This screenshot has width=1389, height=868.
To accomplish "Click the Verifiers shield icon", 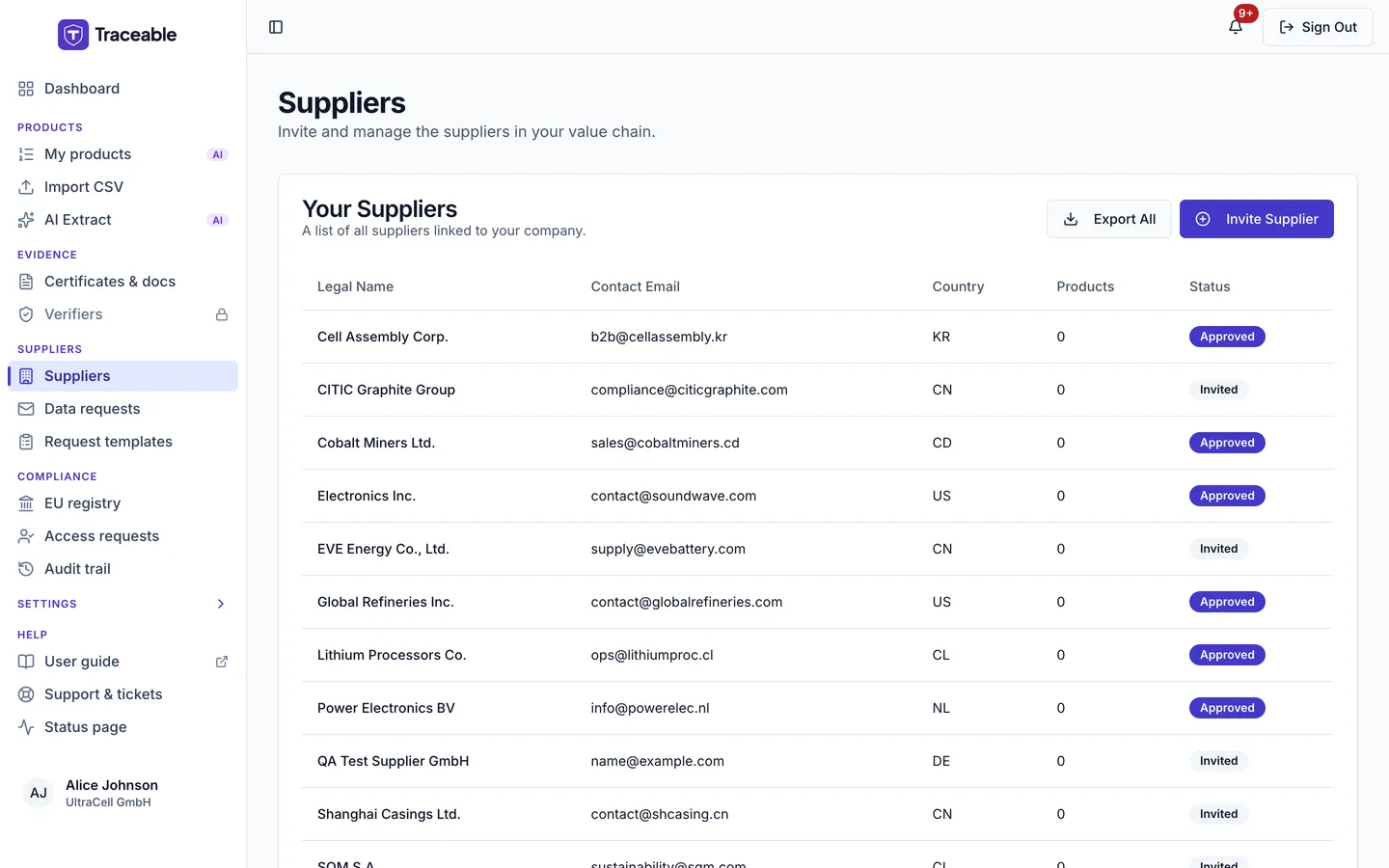I will tap(26, 314).
